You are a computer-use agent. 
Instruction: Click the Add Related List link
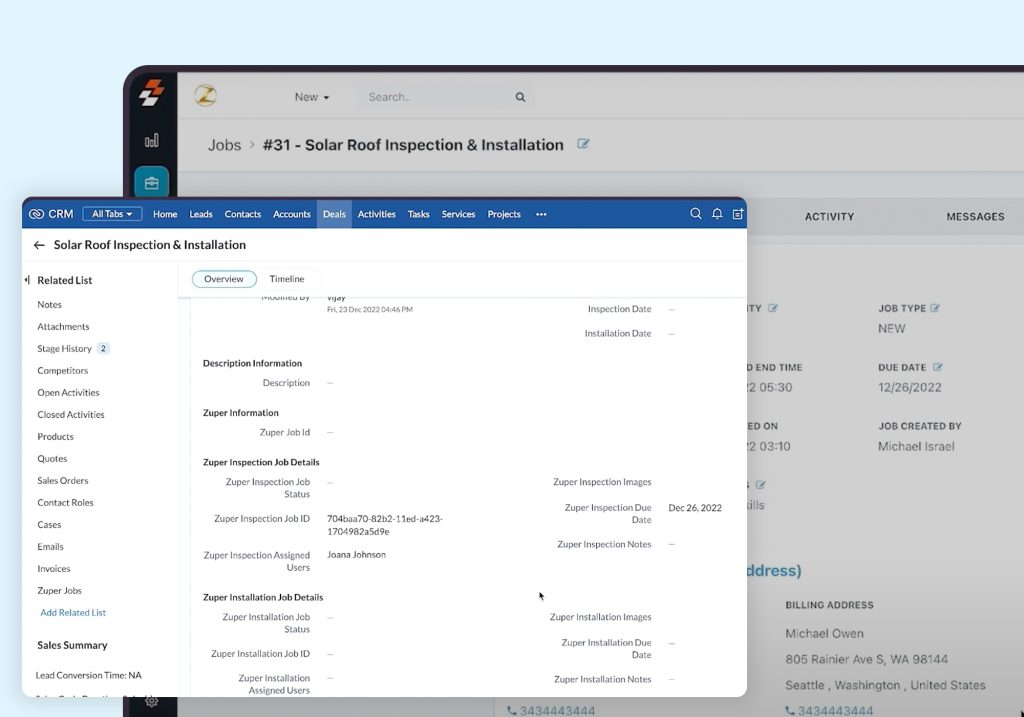point(73,613)
